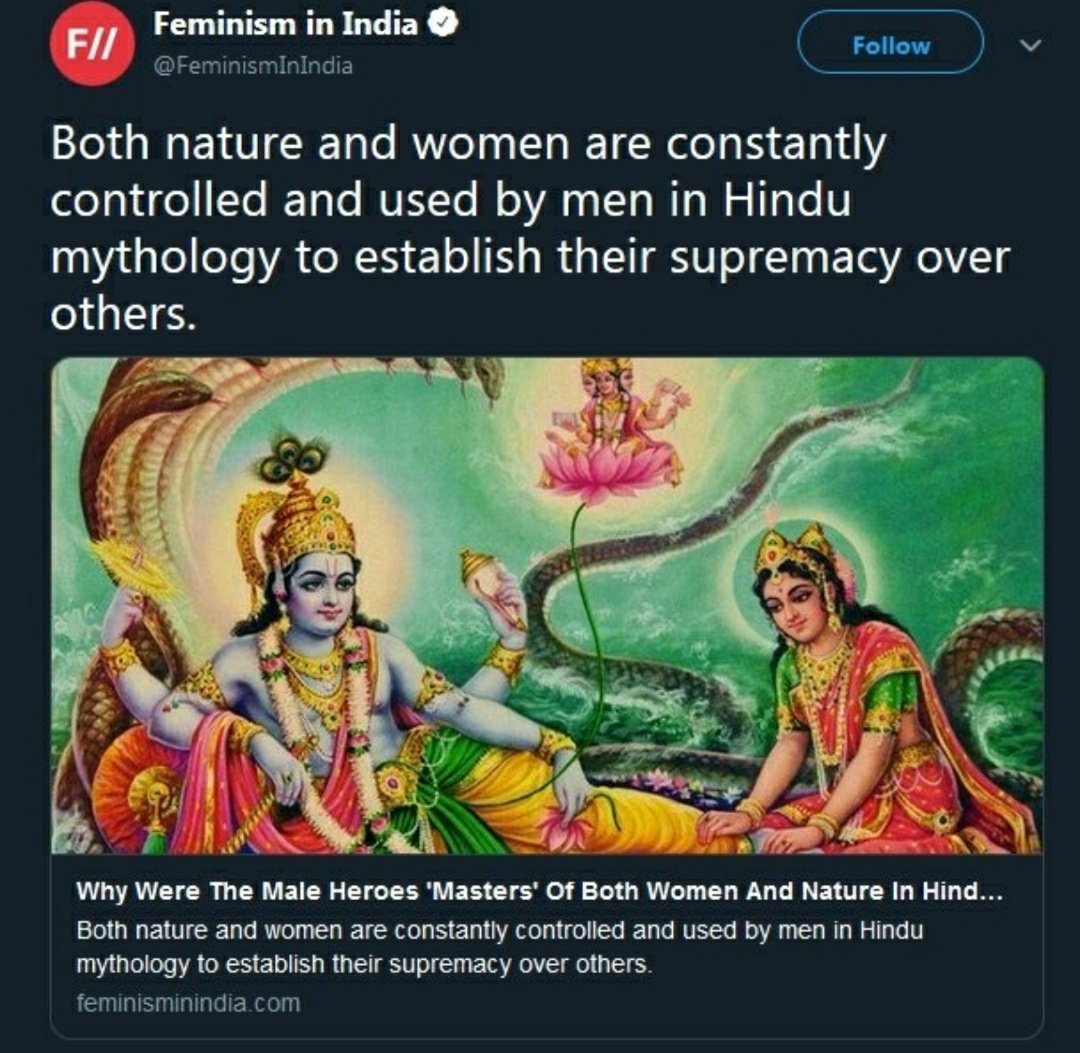Image resolution: width=1080 pixels, height=1053 pixels.
Task: Follow the Feminism in India account
Action: (890, 45)
